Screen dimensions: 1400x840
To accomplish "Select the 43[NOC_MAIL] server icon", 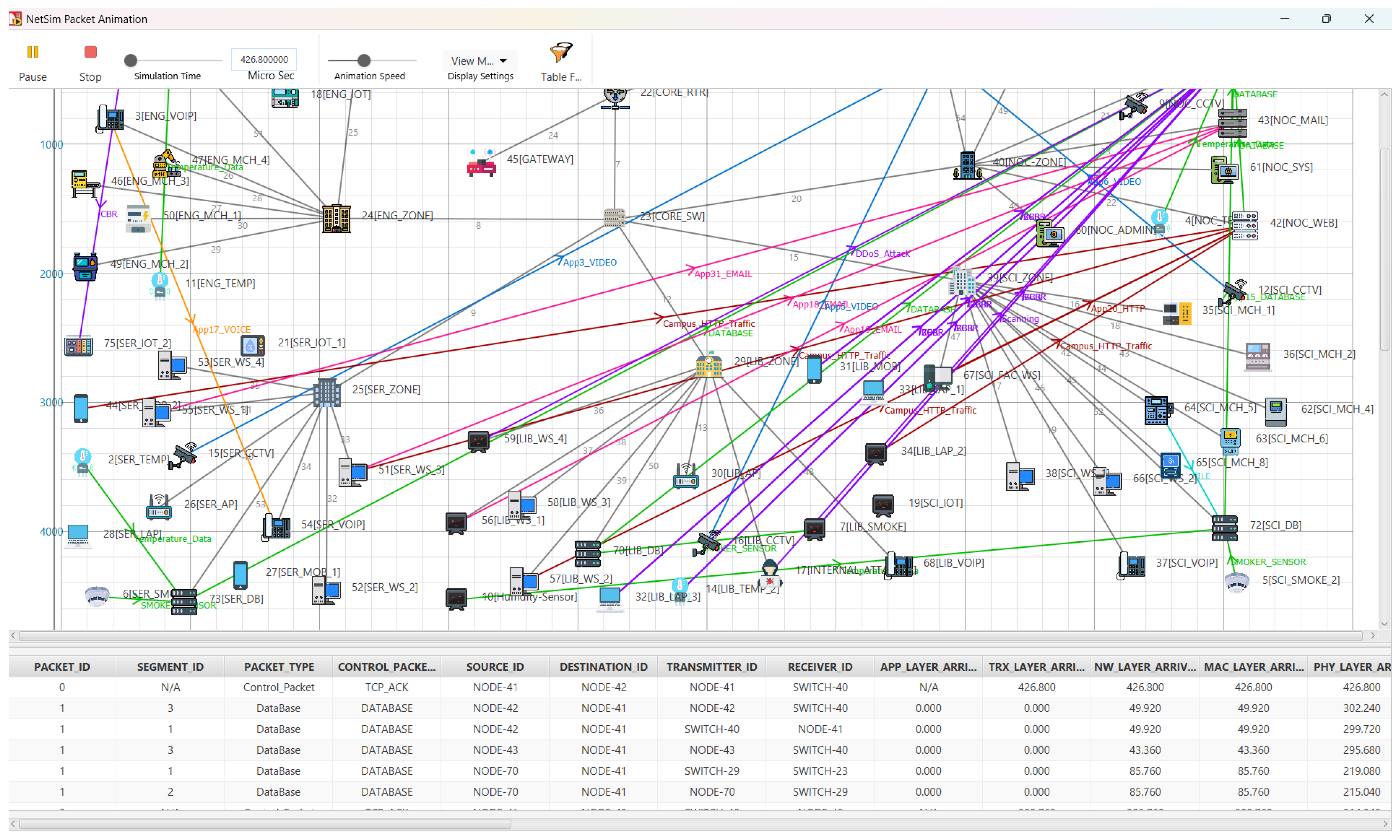I will click(1233, 123).
